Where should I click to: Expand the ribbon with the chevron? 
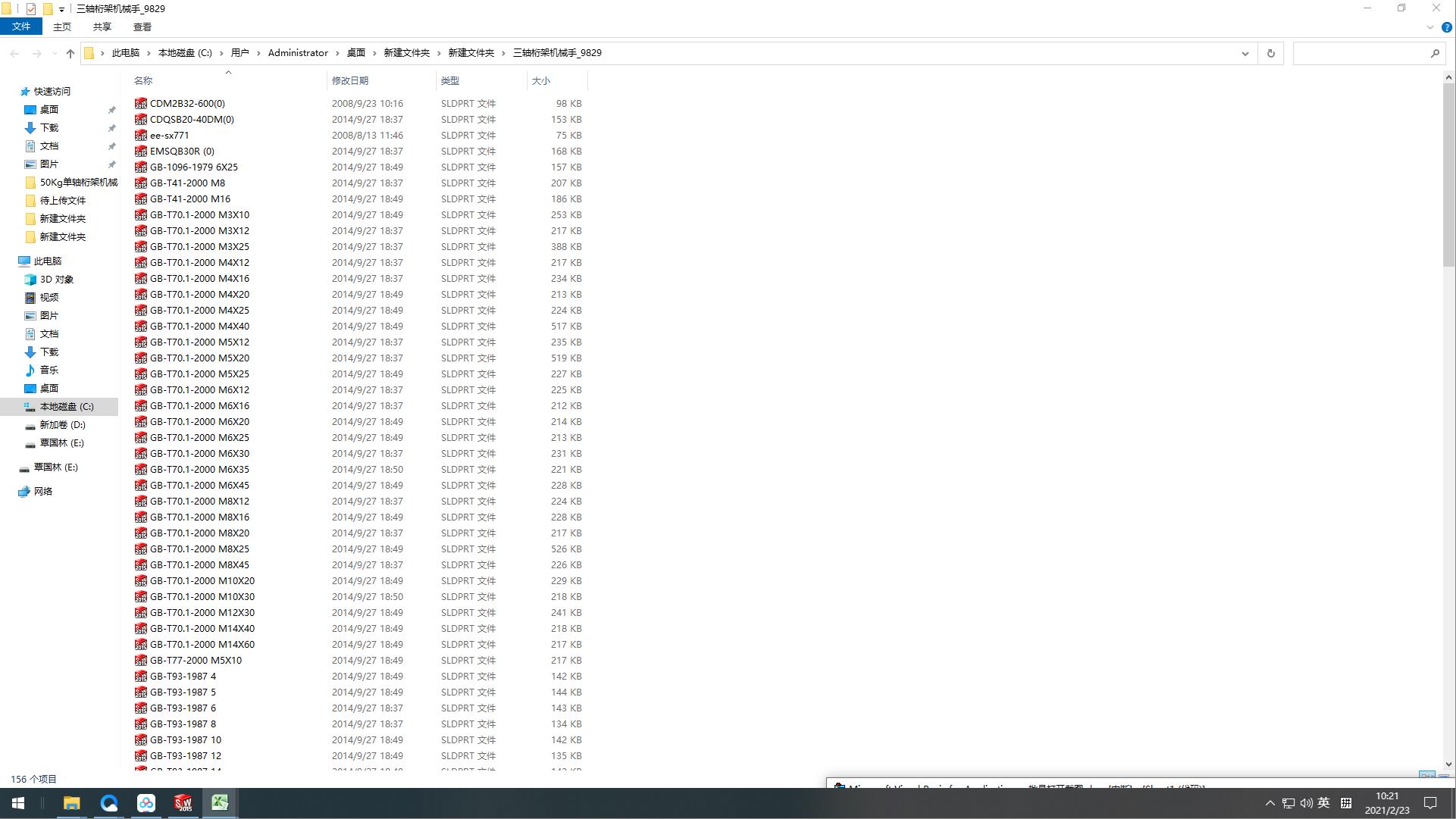pyautogui.click(x=1429, y=27)
